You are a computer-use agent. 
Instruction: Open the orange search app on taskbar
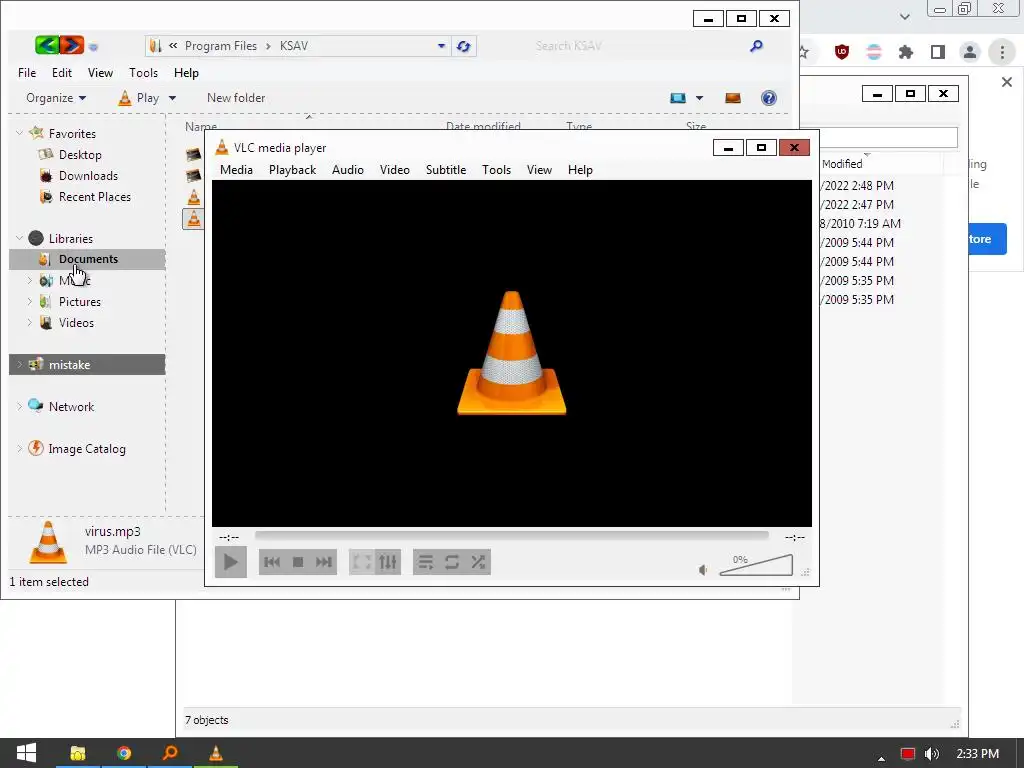[170, 753]
